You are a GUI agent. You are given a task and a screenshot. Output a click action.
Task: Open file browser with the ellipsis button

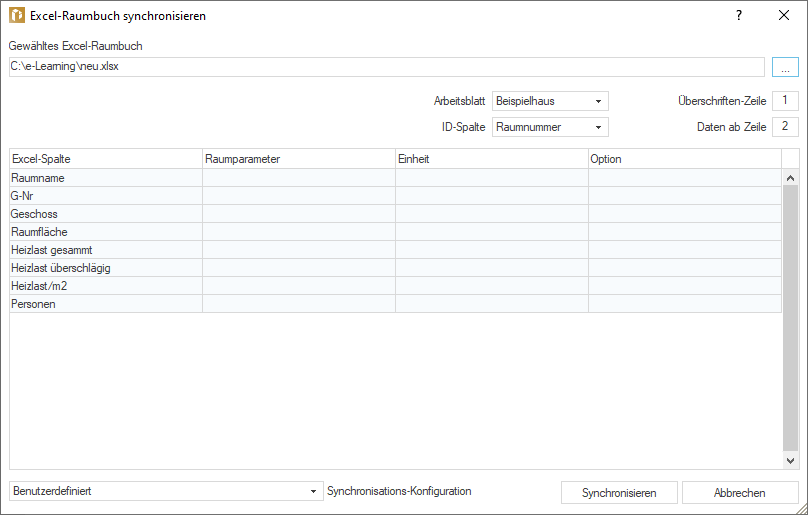coord(785,67)
